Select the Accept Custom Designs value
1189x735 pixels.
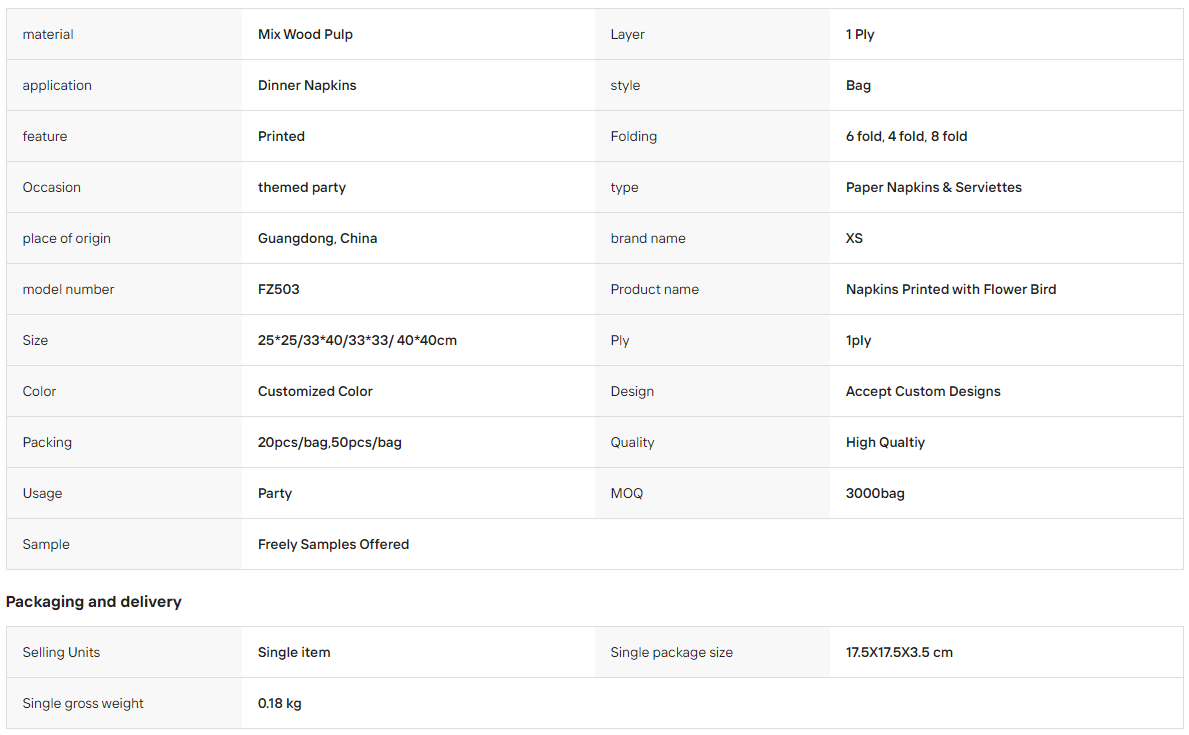click(x=923, y=391)
